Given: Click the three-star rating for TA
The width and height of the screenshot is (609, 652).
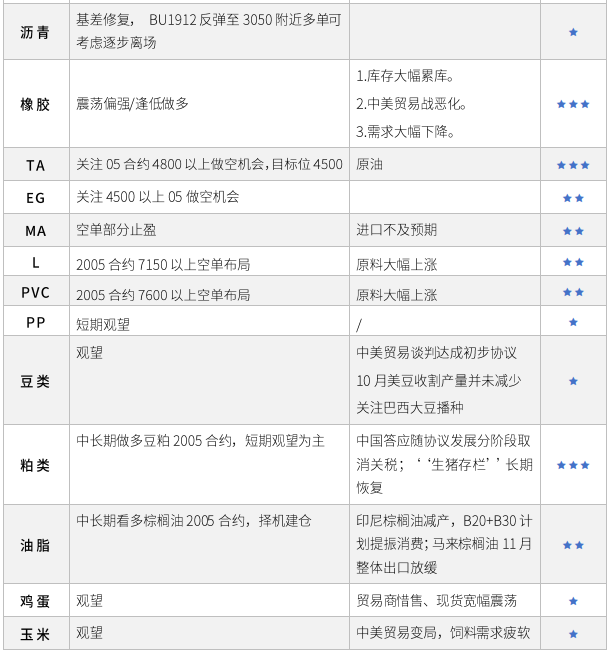Looking at the screenshot, I should click(573, 165).
